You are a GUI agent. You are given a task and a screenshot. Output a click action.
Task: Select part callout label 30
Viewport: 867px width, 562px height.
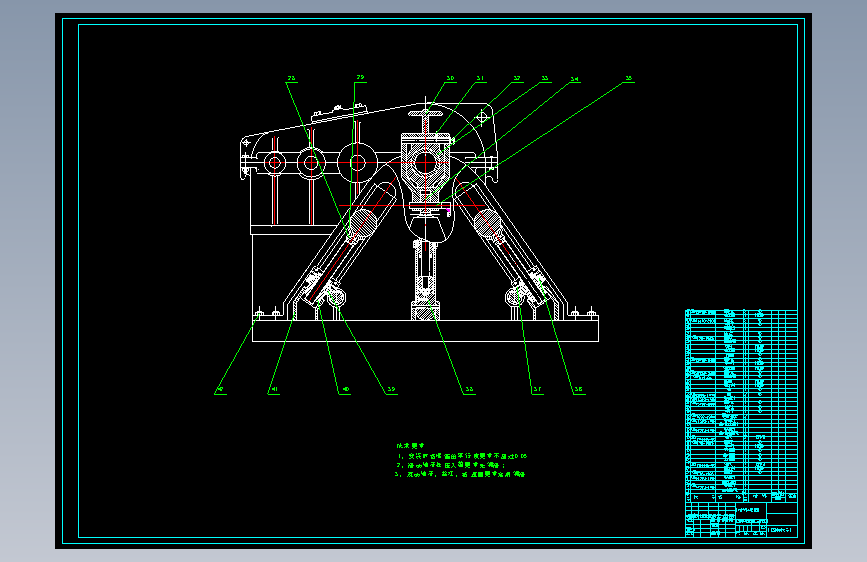click(x=451, y=79)
